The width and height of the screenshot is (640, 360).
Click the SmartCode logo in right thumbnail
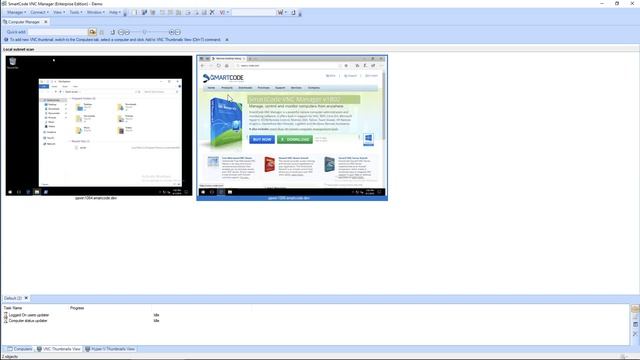[223, 78]
